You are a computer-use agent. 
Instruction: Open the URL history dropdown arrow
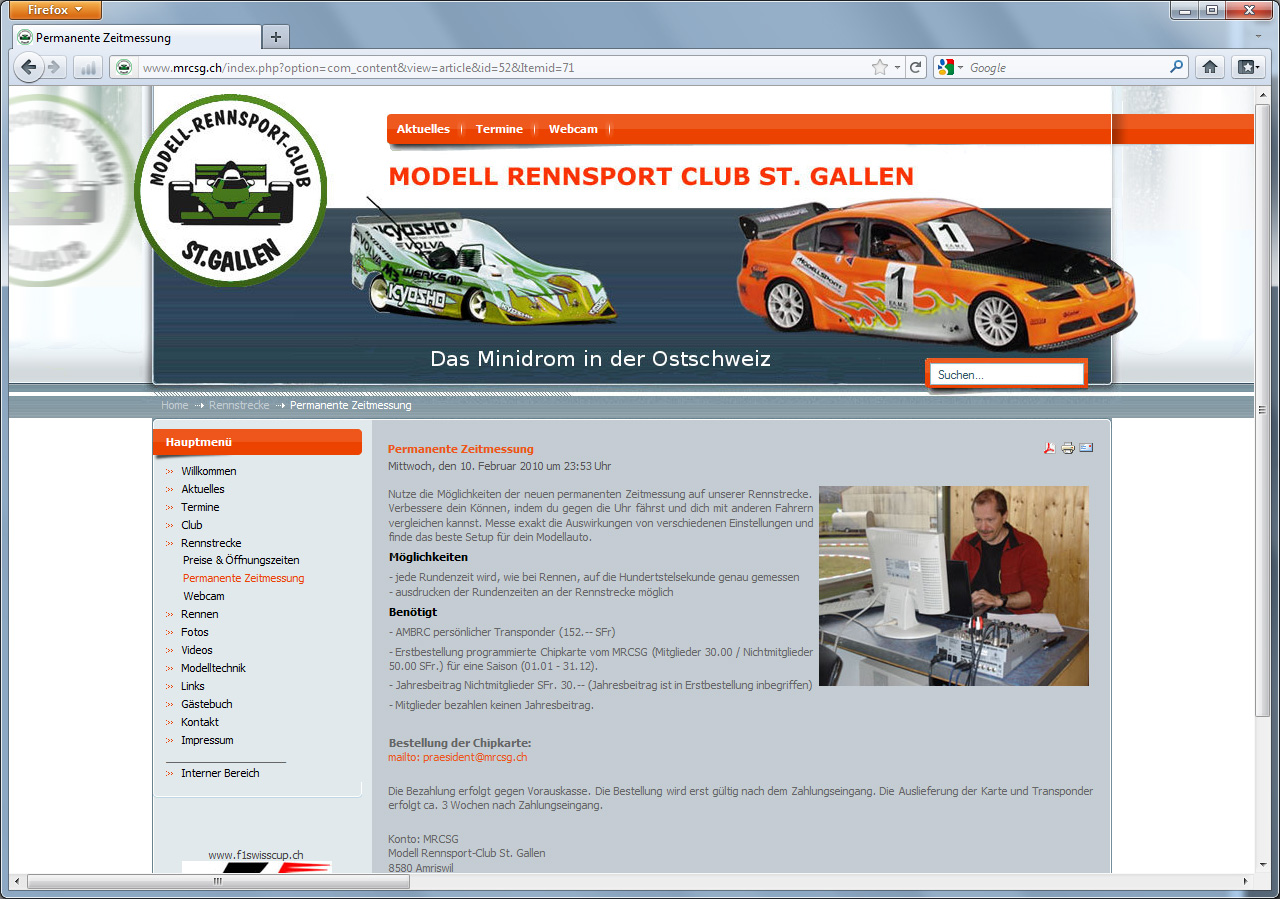(896, 68)
